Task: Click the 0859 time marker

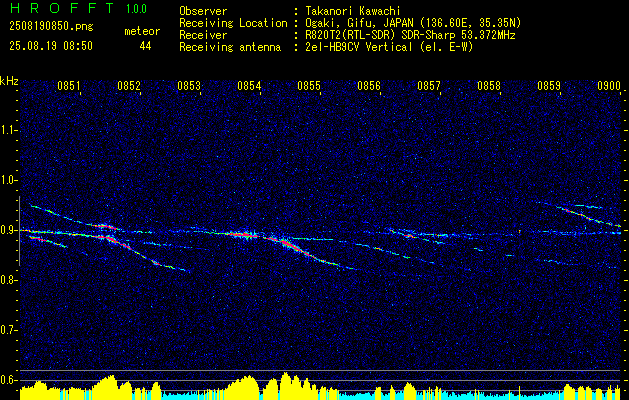Action: click(x=549, y=86)
